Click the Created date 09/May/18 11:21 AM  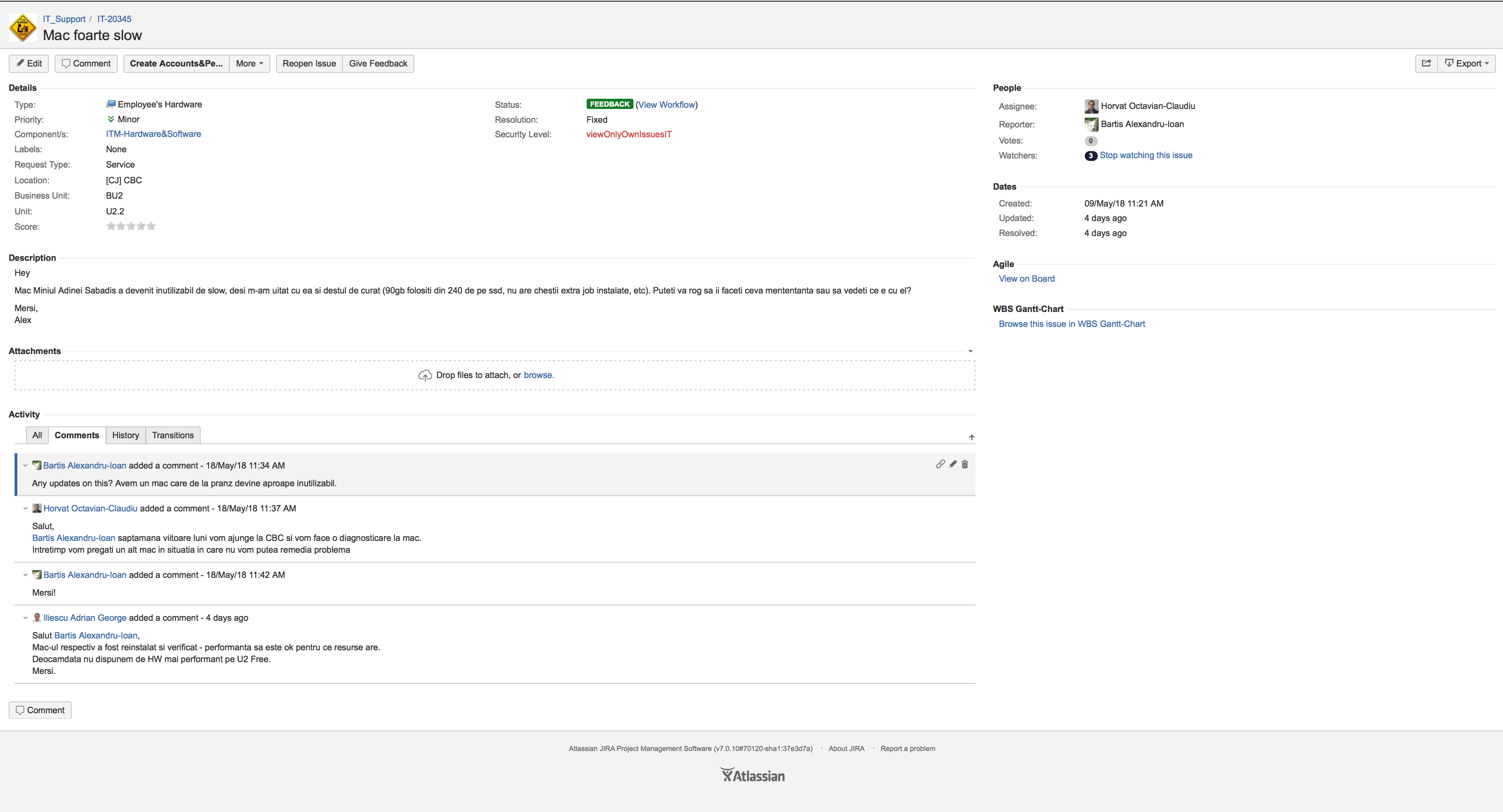[x=1124, y=203]
